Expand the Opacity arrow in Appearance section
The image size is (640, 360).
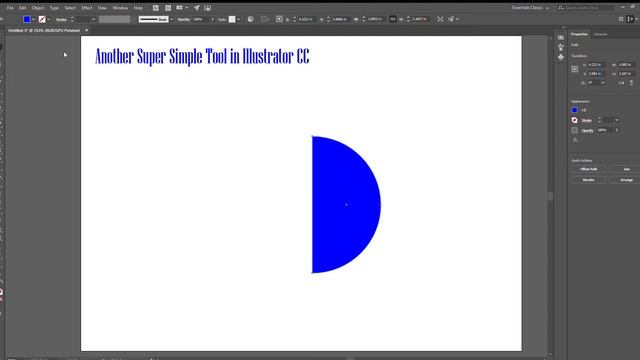coord(617,130)
